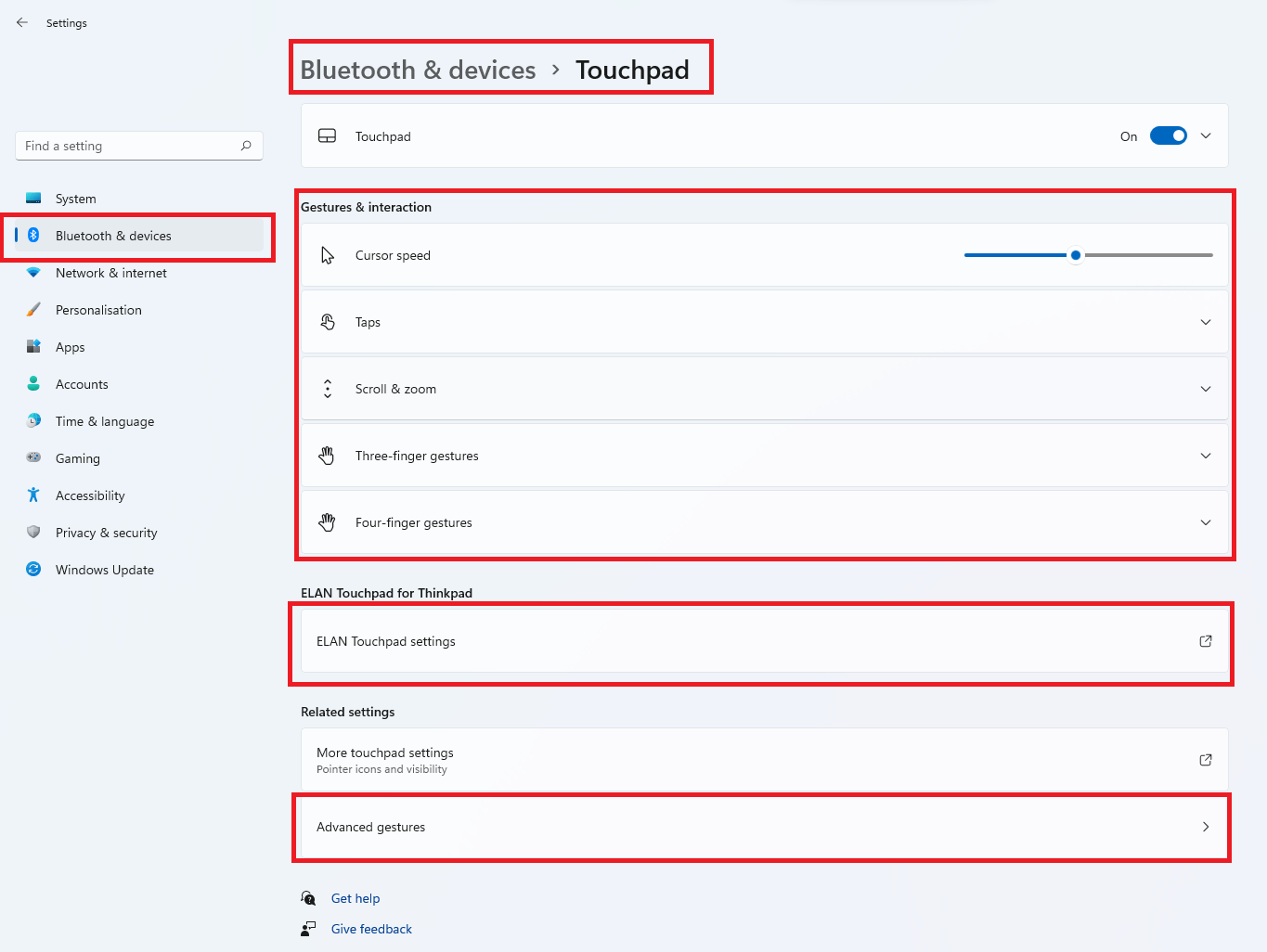Image resolution: width=1267 pixels, height=952 pixels.
Task: Open Advanced gestures settings
Action: coord(761,827)
